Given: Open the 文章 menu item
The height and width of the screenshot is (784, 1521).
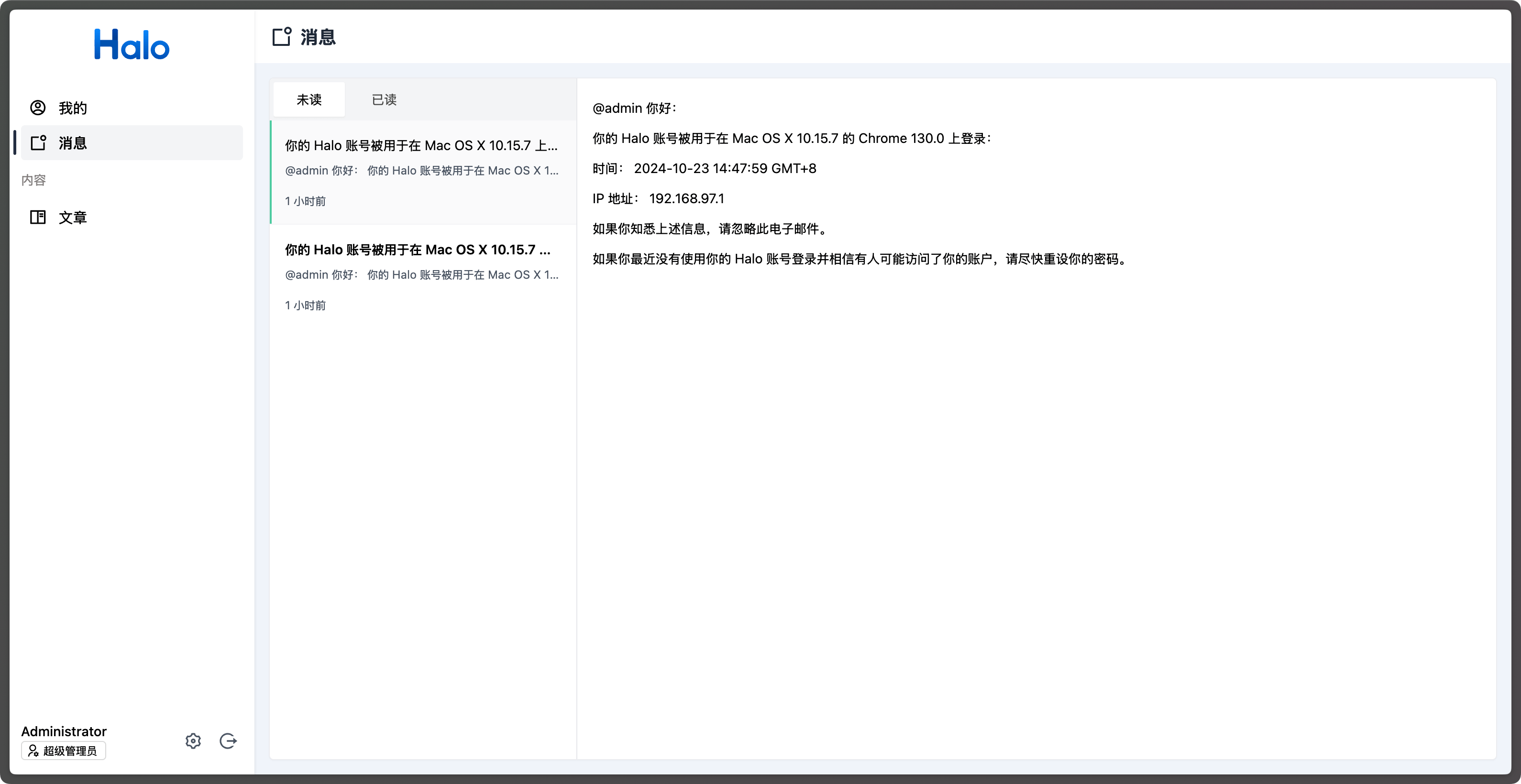Looking at the screenshot, I should click(x=73, y=218).
